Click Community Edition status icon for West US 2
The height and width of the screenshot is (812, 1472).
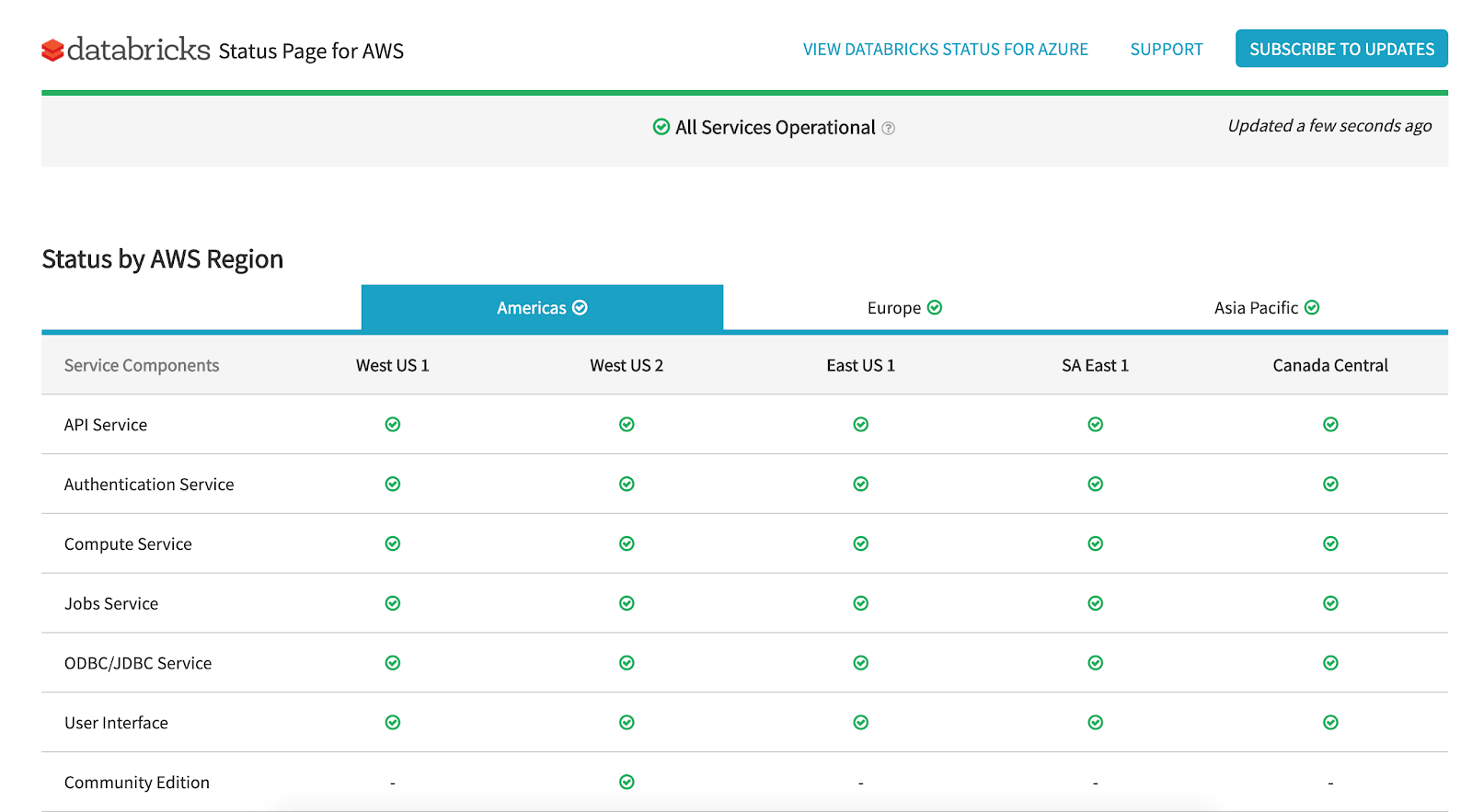[x=627, y=782]
